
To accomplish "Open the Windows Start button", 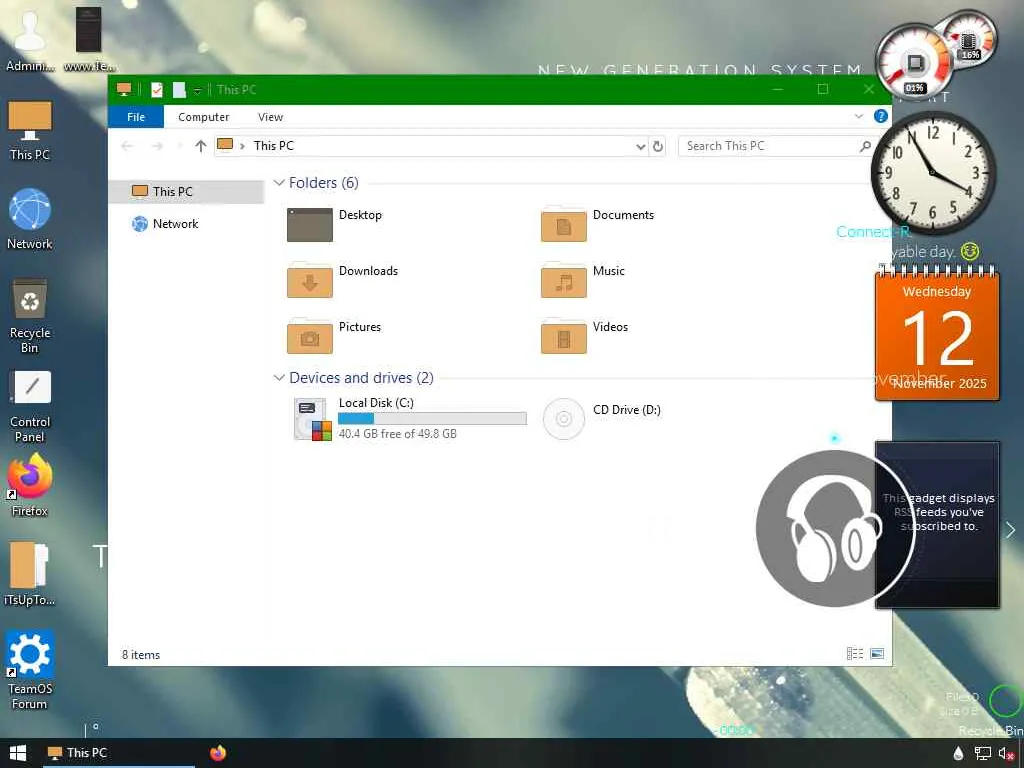I will coord(18,753).
